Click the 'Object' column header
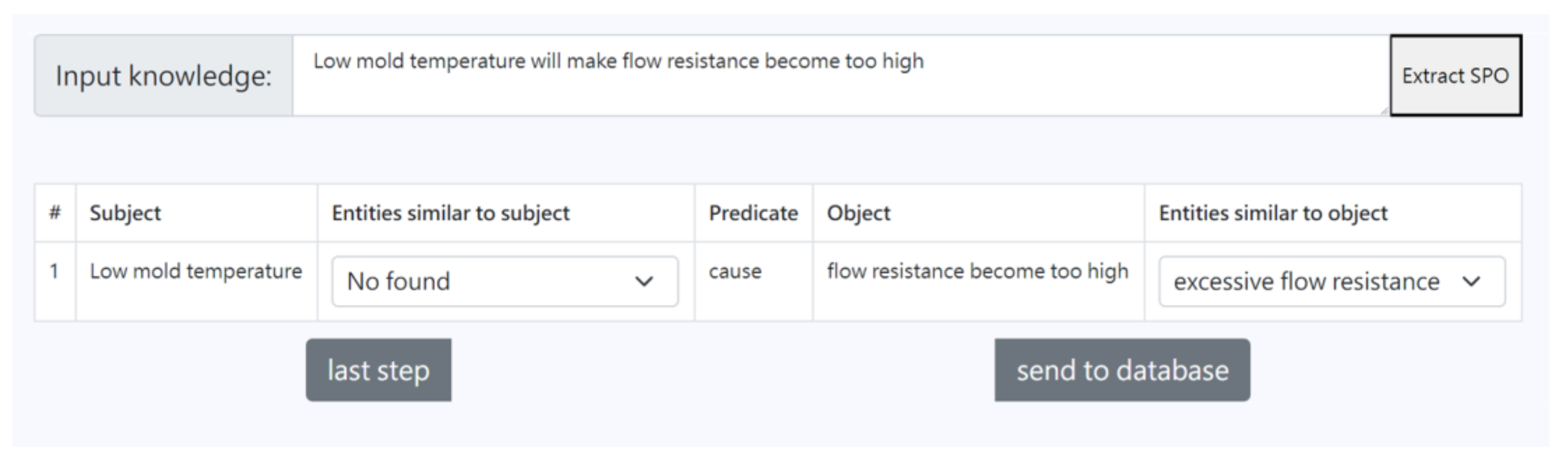Viewport: 1568px width, 462px height. click(858, 213)
